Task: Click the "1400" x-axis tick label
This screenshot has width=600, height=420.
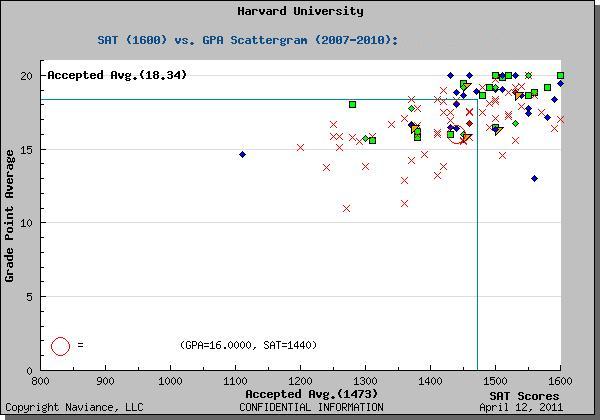Action: coord(430,381)
